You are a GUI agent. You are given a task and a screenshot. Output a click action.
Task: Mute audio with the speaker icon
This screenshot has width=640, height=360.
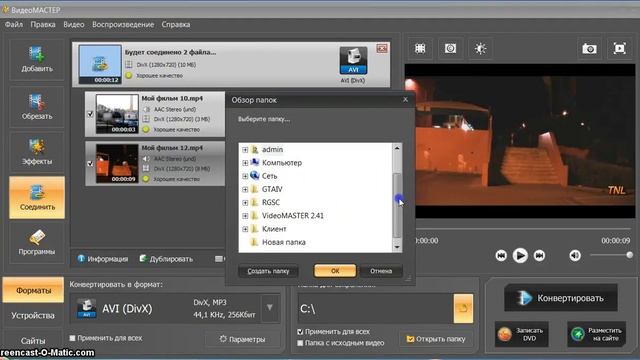click(575, 256)
